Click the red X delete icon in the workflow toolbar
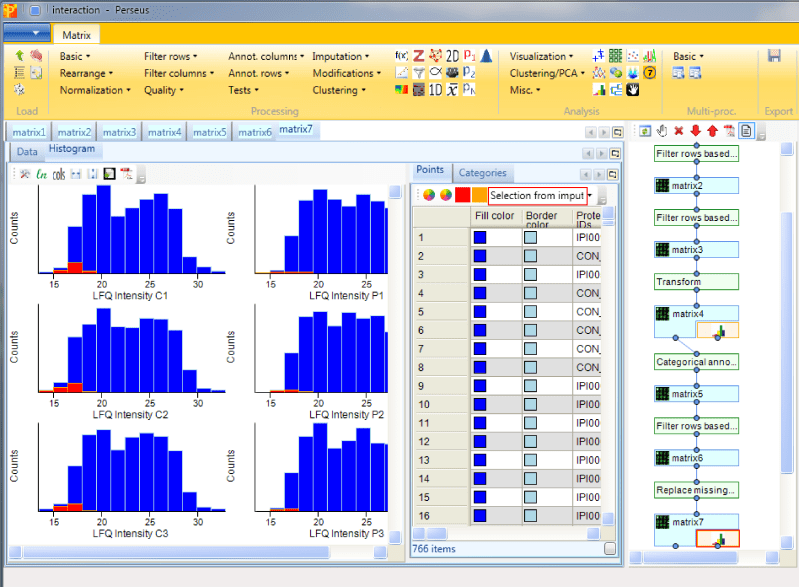The image size is (799, 587). pyautogui.click(x=679, y=131)
